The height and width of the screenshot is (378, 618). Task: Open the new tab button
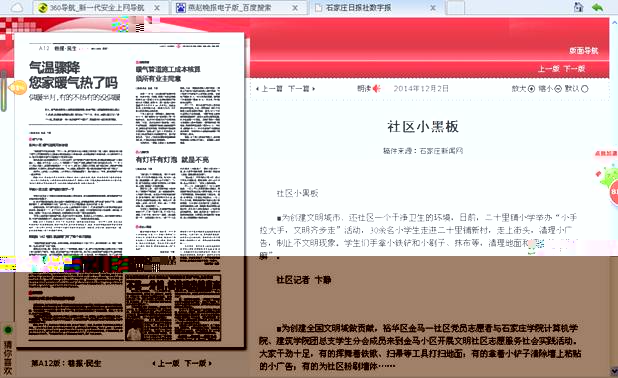pos(456,7)
